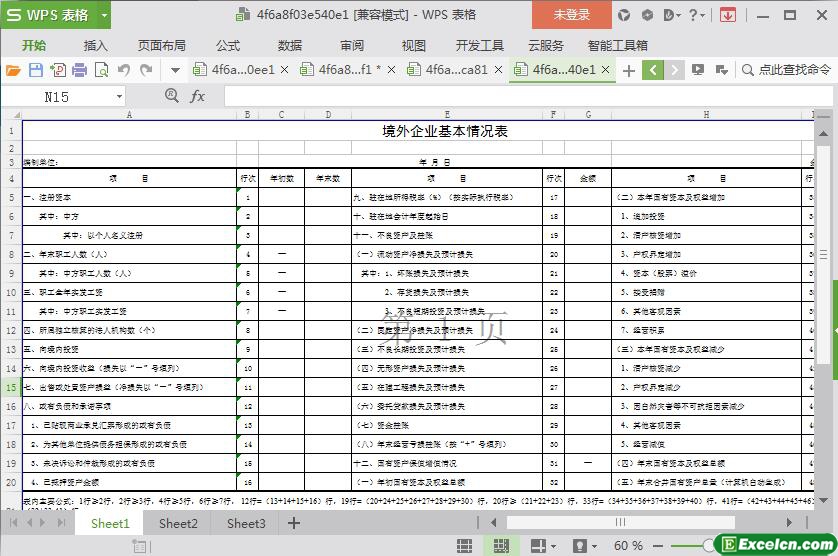The width and height of the screenshot is (838, 556).
Task: Open the 插入 ribbon tab
Action: pos(96,45)
